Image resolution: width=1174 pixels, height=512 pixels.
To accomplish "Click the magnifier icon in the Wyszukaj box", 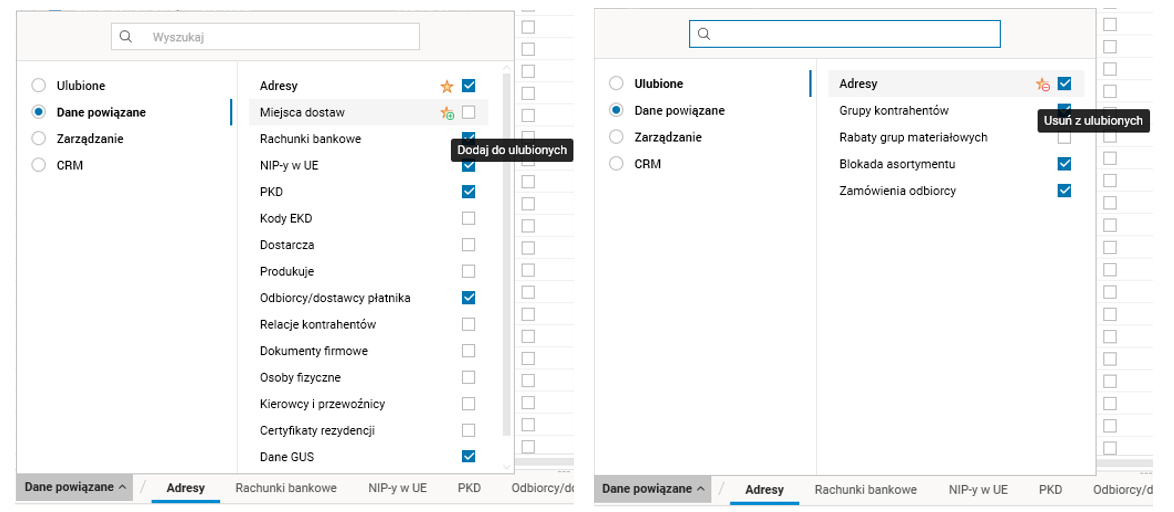I will click(x=126, y=36).
